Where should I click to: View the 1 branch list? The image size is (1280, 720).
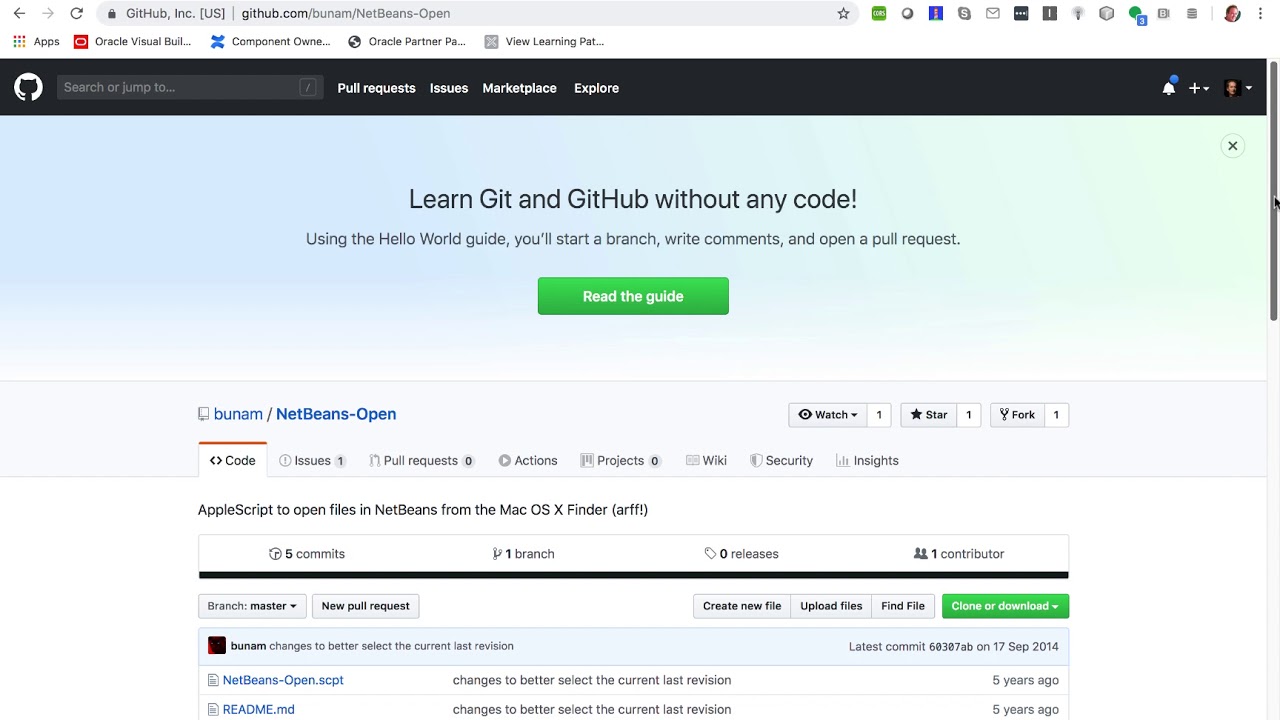pyautogui.click(x=523, y=554)
